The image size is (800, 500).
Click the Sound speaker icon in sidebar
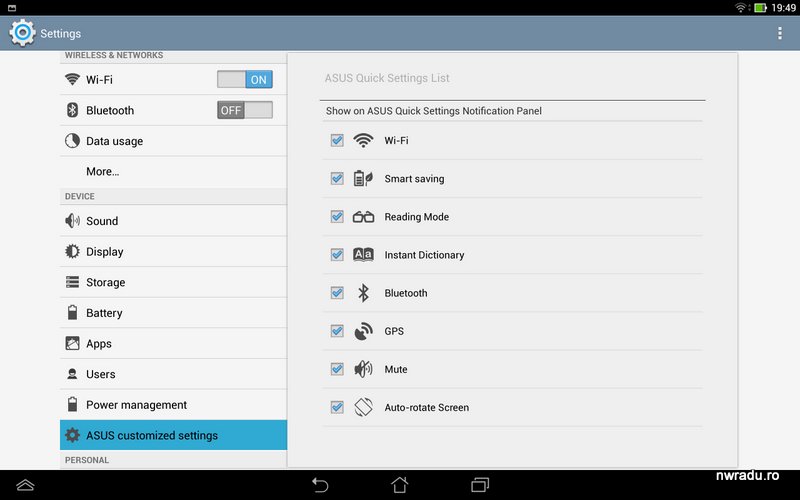(72, 220)
